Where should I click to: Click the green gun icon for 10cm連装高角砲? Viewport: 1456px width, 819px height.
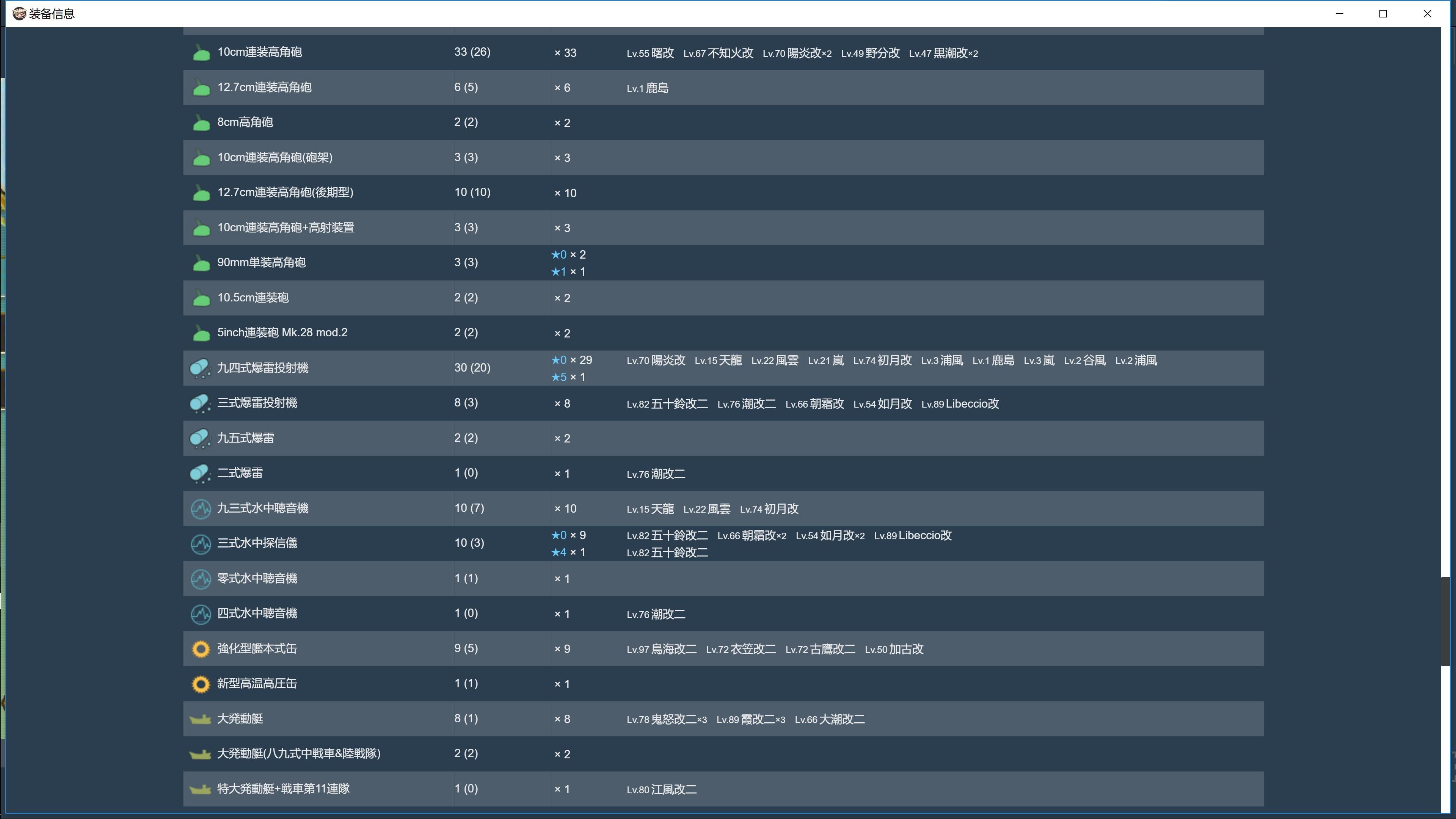coord(201,53)
